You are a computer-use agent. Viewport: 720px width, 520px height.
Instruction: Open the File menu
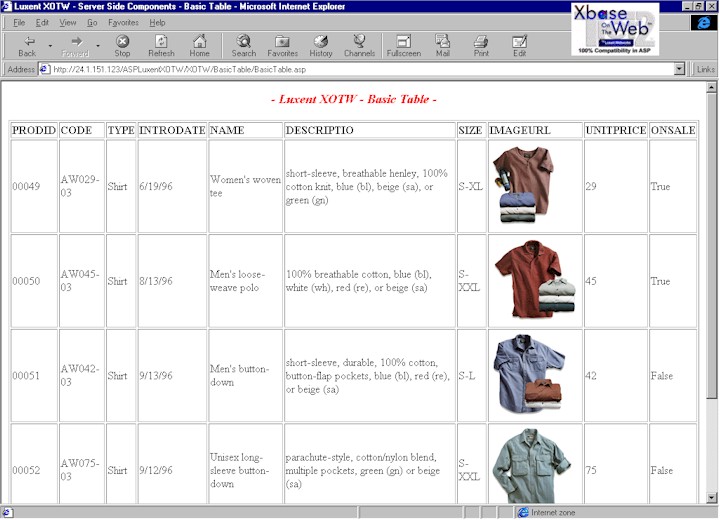point(19,23)
